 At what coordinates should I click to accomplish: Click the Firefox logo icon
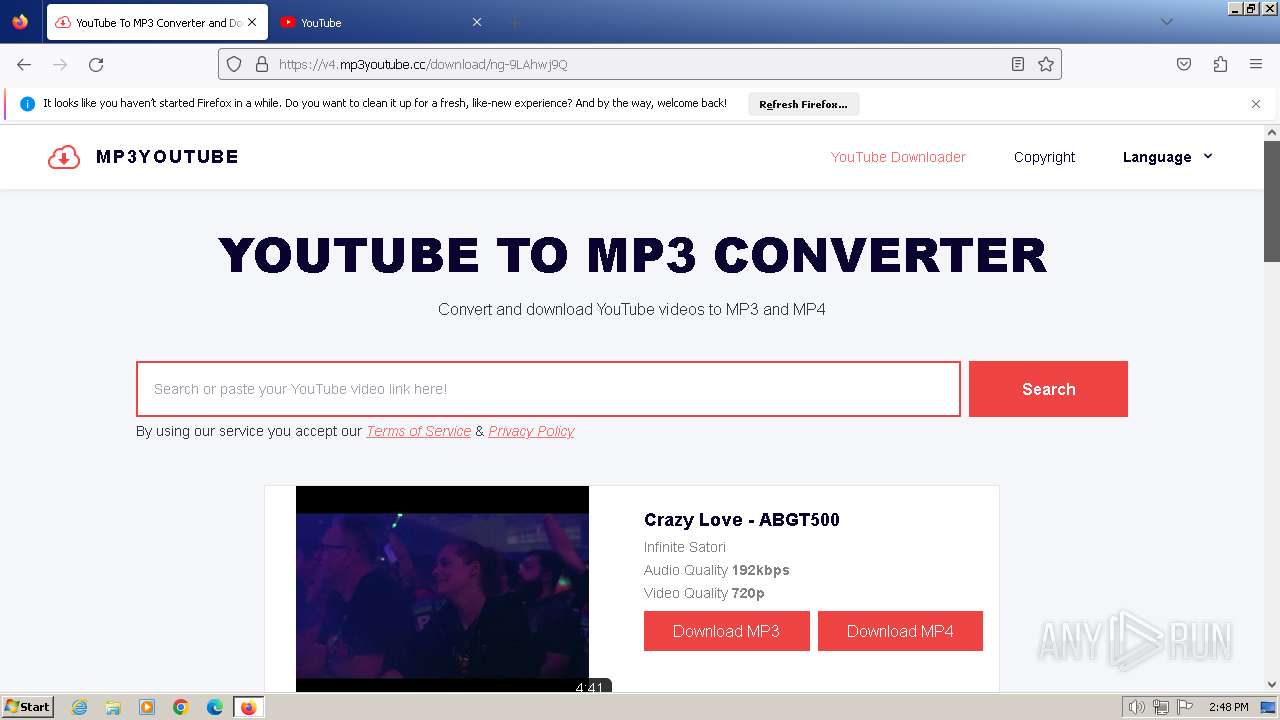tap(20, 22)
